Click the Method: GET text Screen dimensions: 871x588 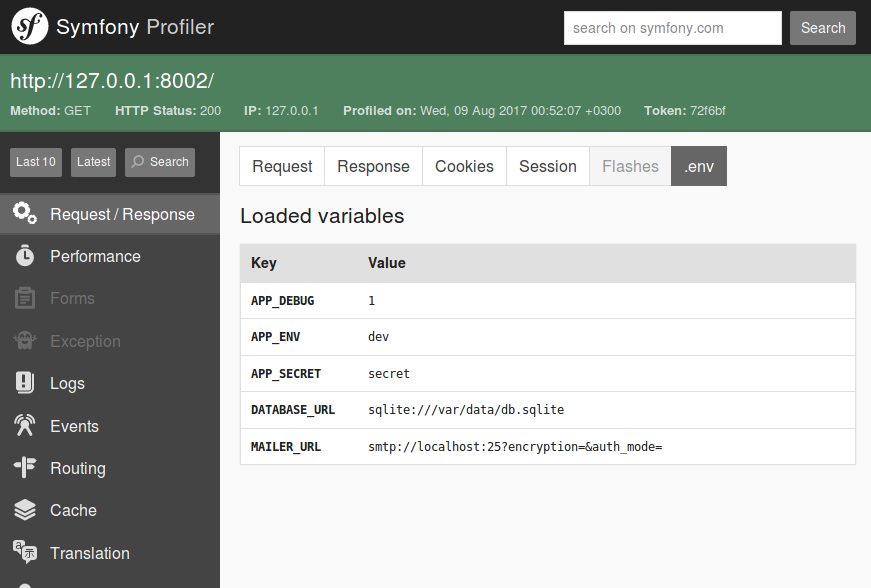click(51, 110)
